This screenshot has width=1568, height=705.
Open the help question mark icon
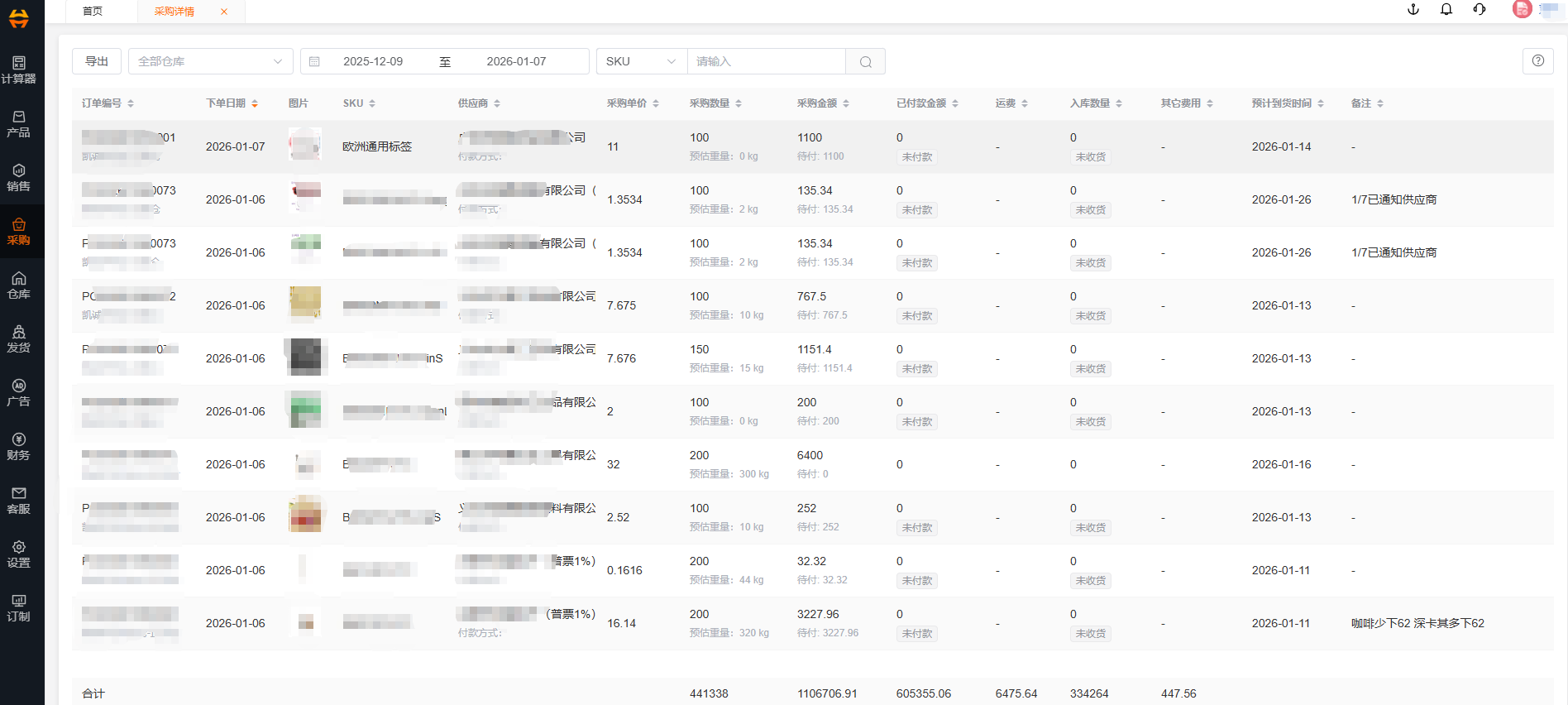click(1537, 61)
